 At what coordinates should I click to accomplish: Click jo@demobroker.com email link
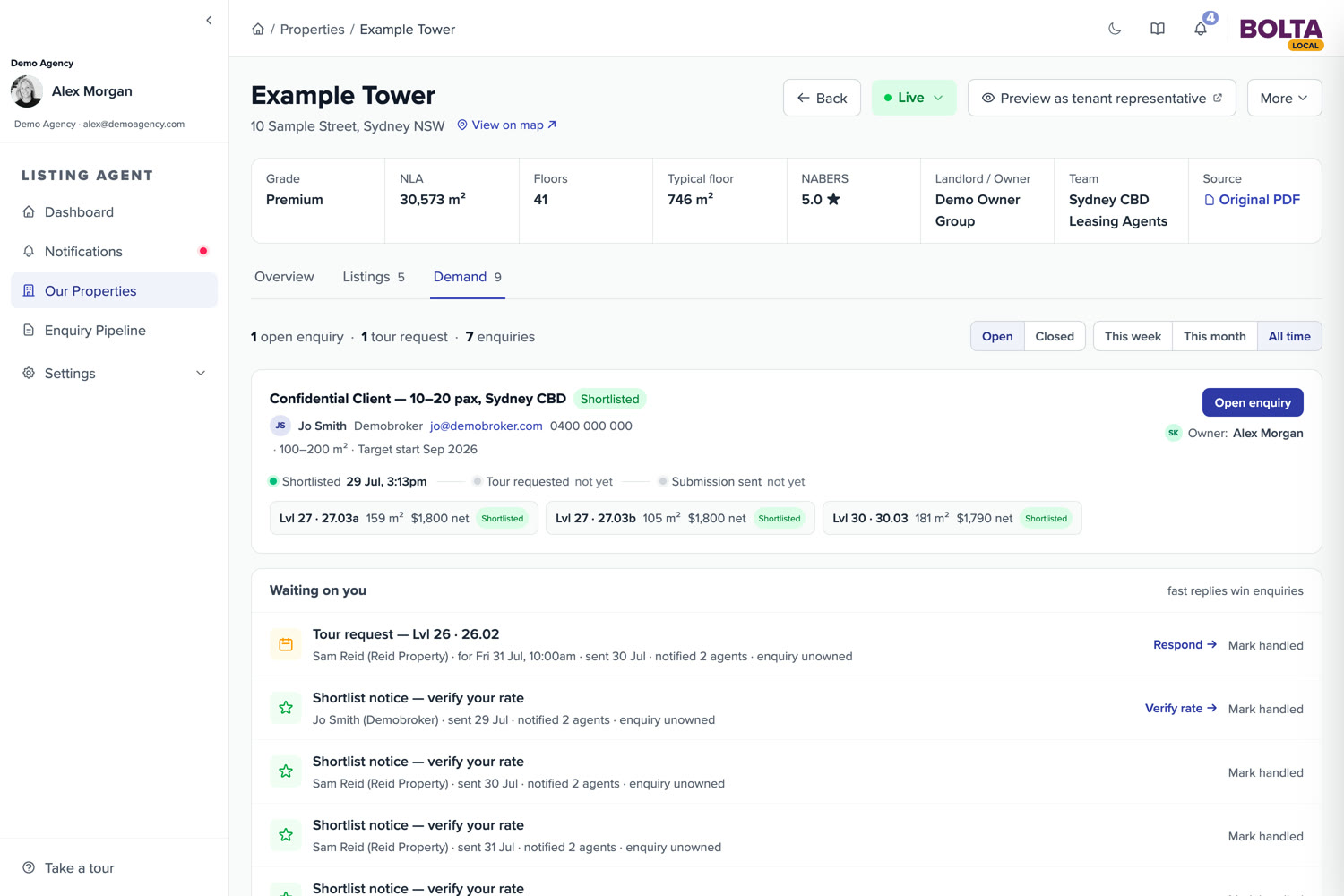(x=487, y=426)
